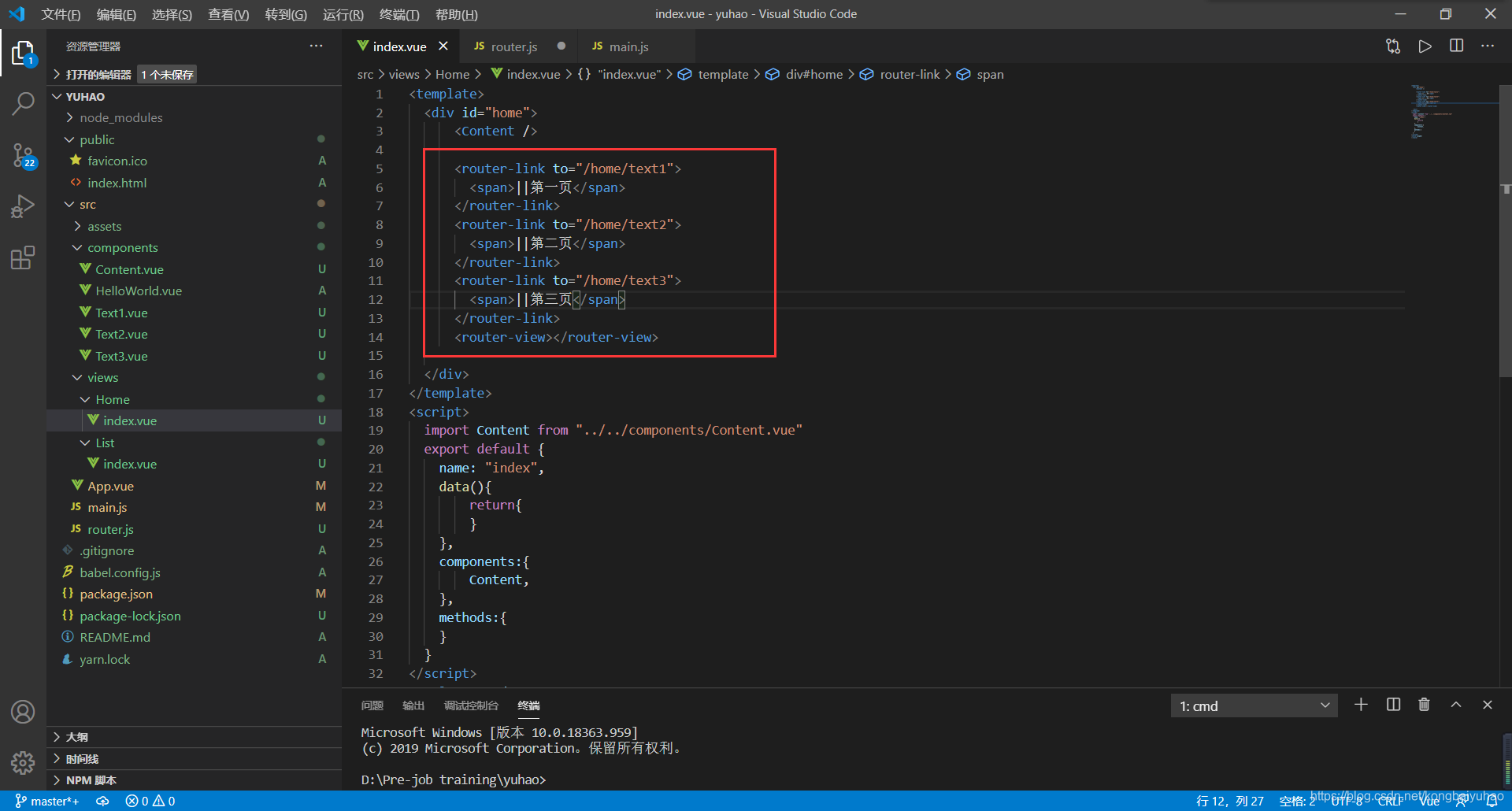The height and width of the screenshot is (811, 1512).
Task: Open editor more actions ellipsis
Action: [x=1487, y=46]
